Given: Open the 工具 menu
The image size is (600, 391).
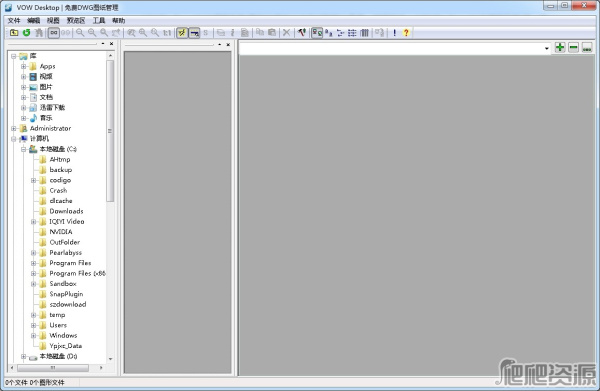Looking at the screenshot, I should tap(99, 20).
